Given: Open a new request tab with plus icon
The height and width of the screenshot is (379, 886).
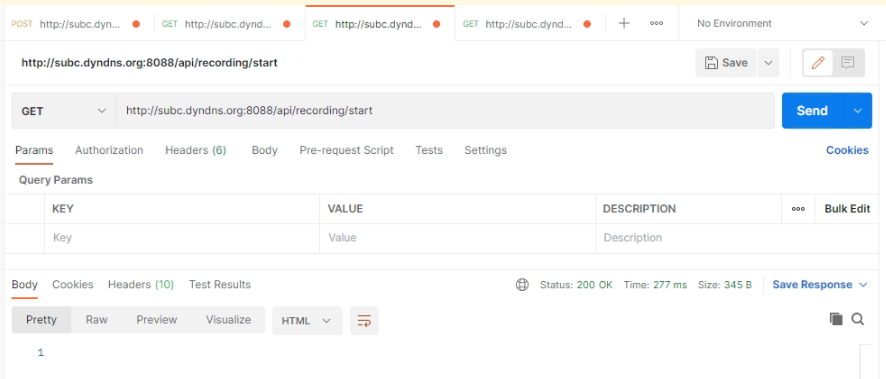Looking at the screenshot, I should pyautogui.click(x=624, y=24).
